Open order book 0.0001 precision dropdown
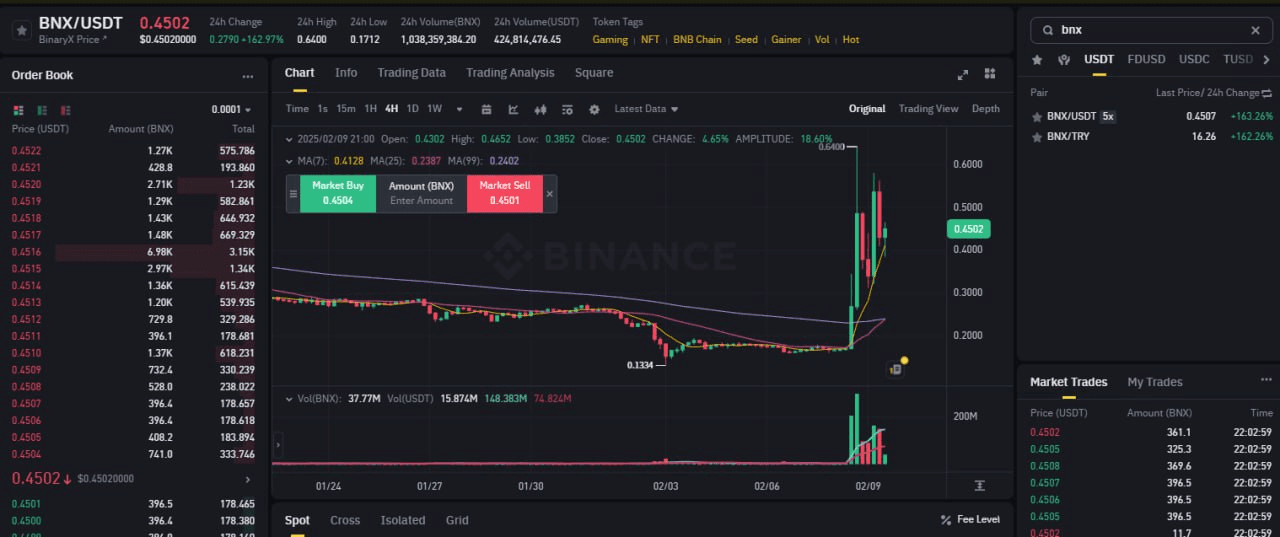The width and height of the screenshot is (1280, 537). [231, 110]
